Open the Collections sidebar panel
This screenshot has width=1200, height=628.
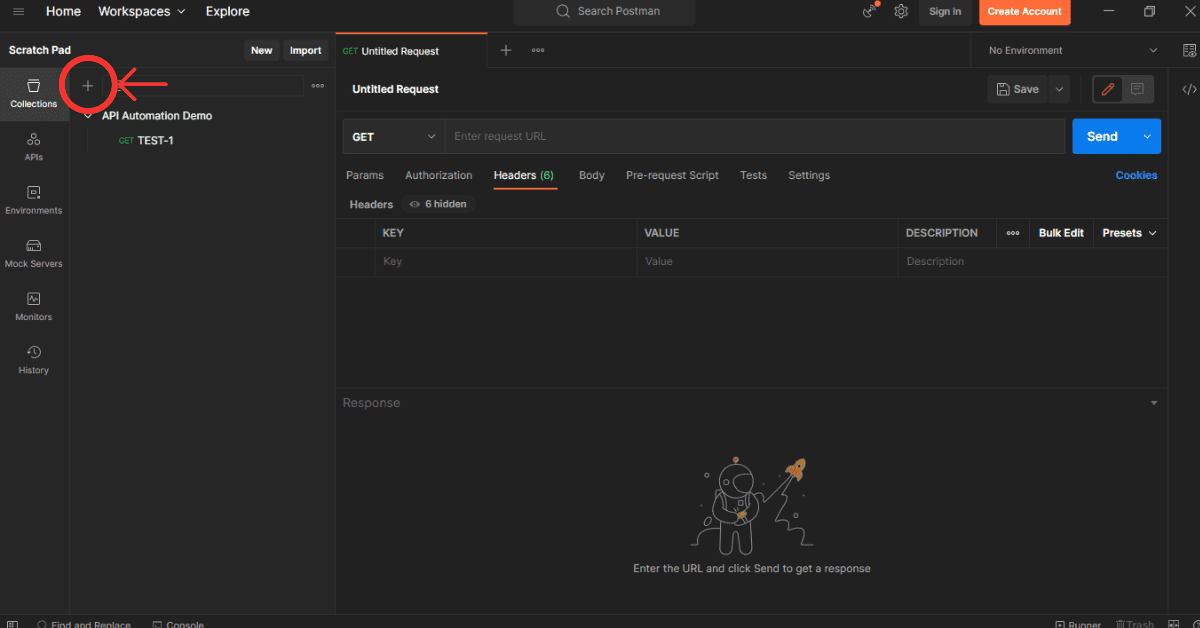point(34,93)
